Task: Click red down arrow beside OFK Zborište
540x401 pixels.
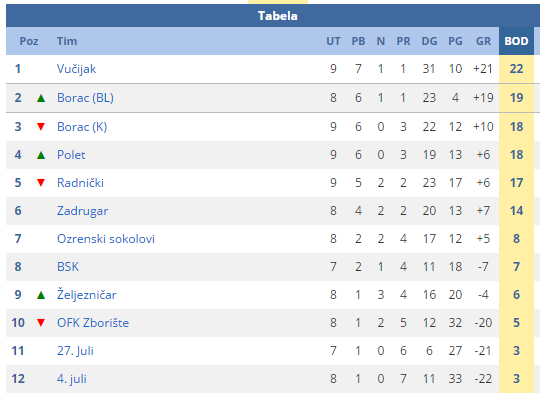Action: (41, 323)
